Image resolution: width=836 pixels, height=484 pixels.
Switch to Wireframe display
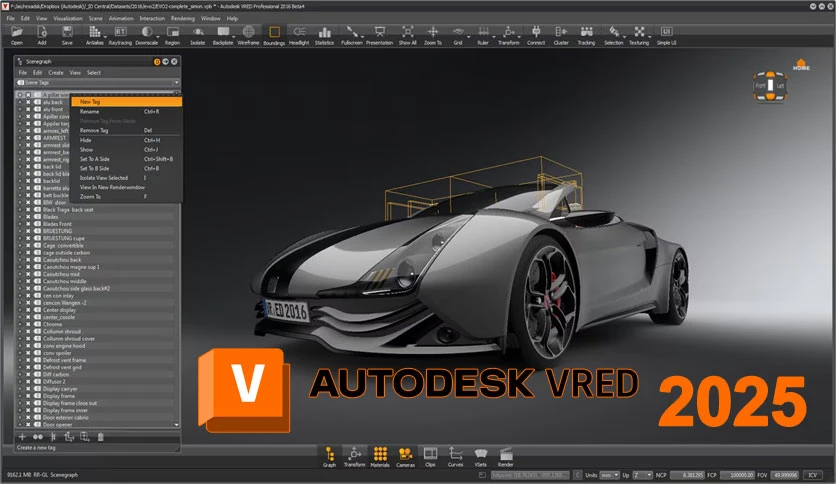coord(248,32)
